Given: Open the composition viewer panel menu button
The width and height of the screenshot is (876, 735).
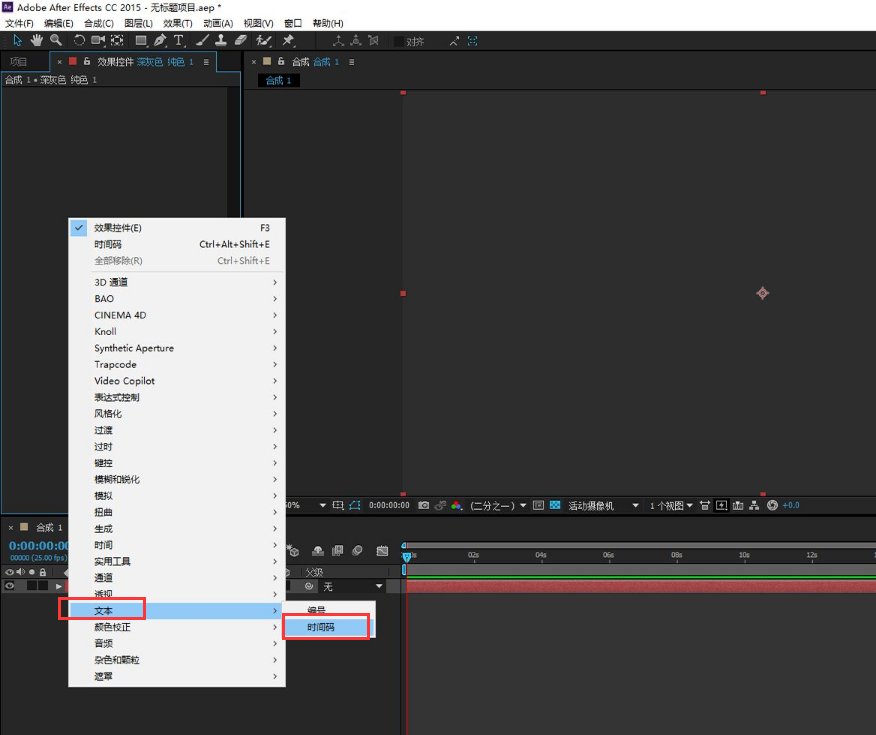Looking at the screenshot, I should tap(351, 62).
